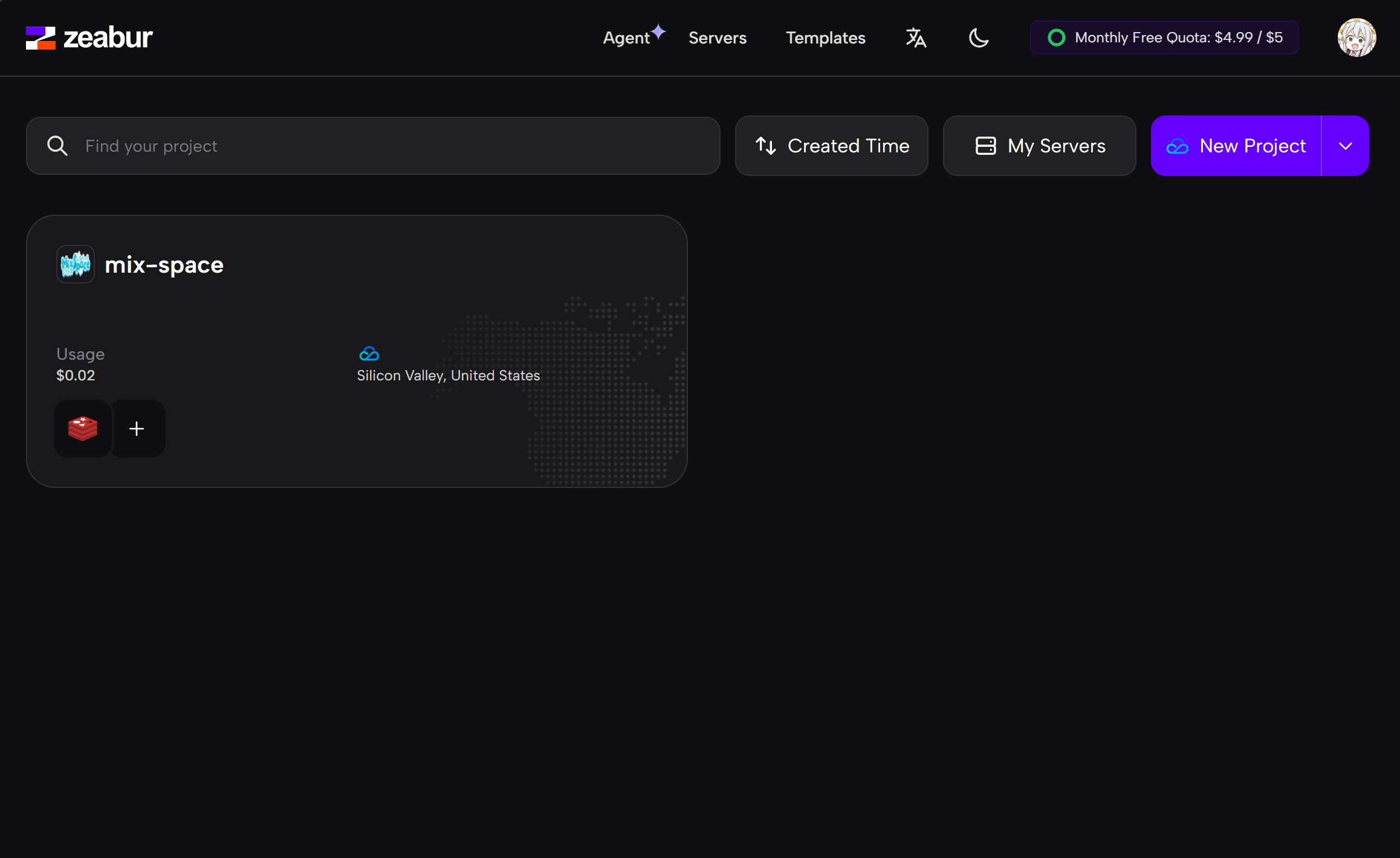Change sorting via Created Time button
Viewport: 1400px width, 858px height.
832,146
